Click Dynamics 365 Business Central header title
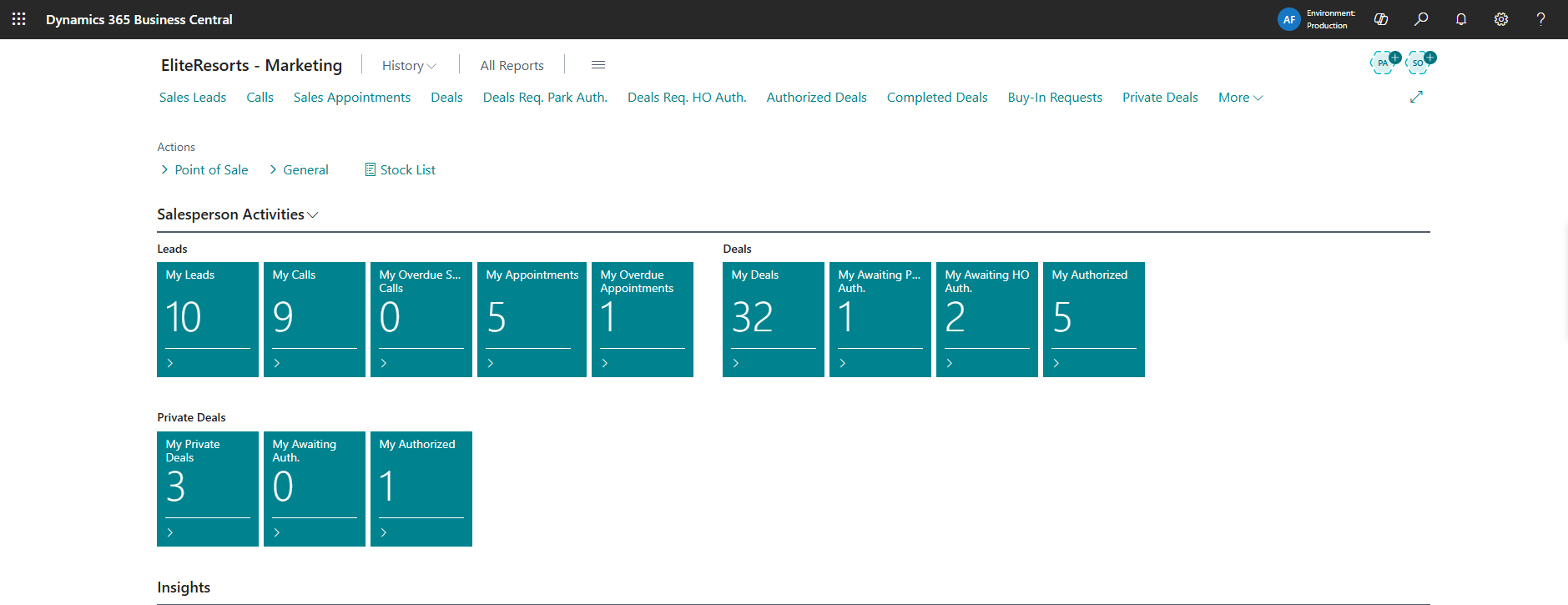Image resolution: width=1568 pixels, height=605 pixels. tap(139, 19)
